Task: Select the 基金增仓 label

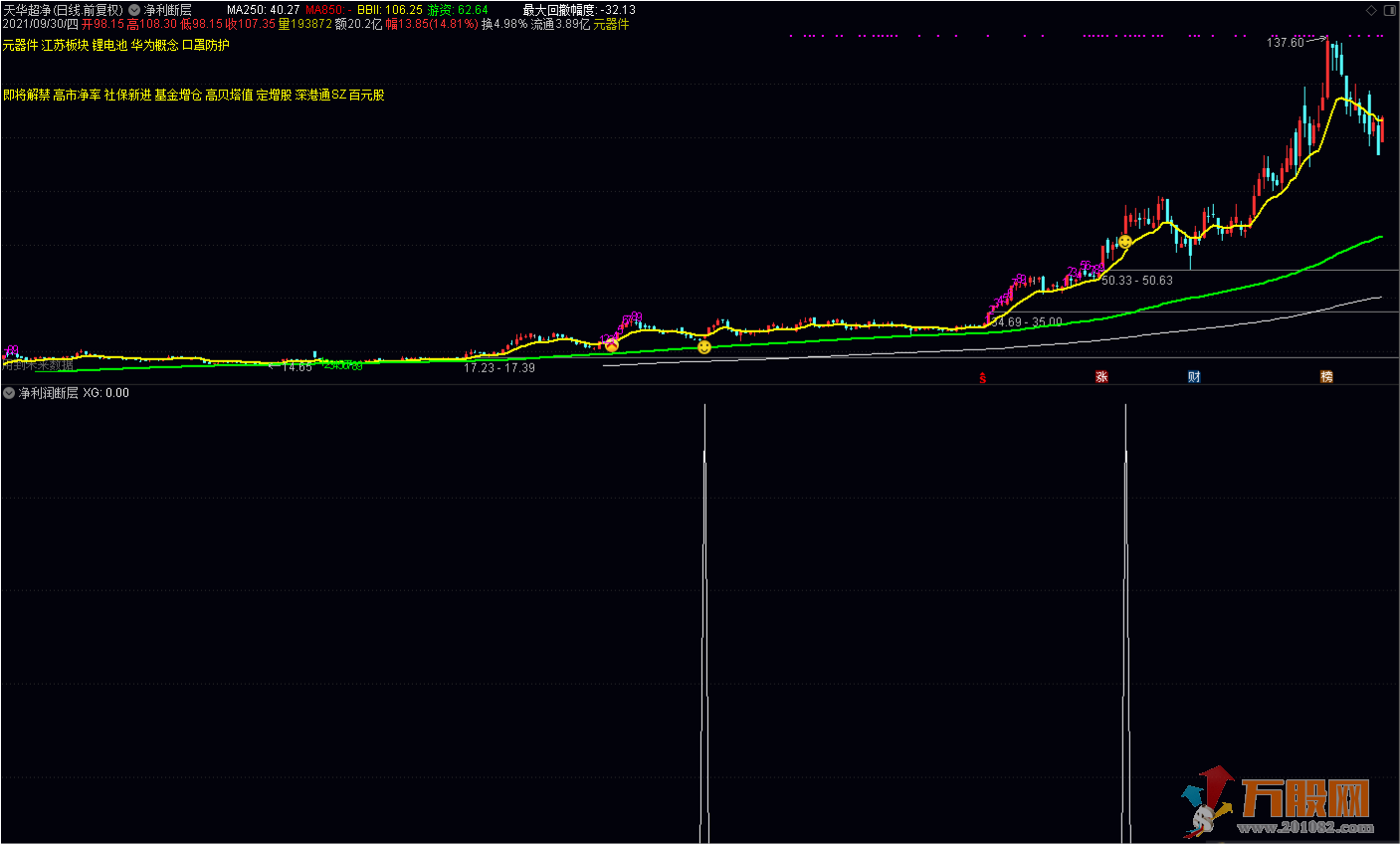Action: pos(178,96)
